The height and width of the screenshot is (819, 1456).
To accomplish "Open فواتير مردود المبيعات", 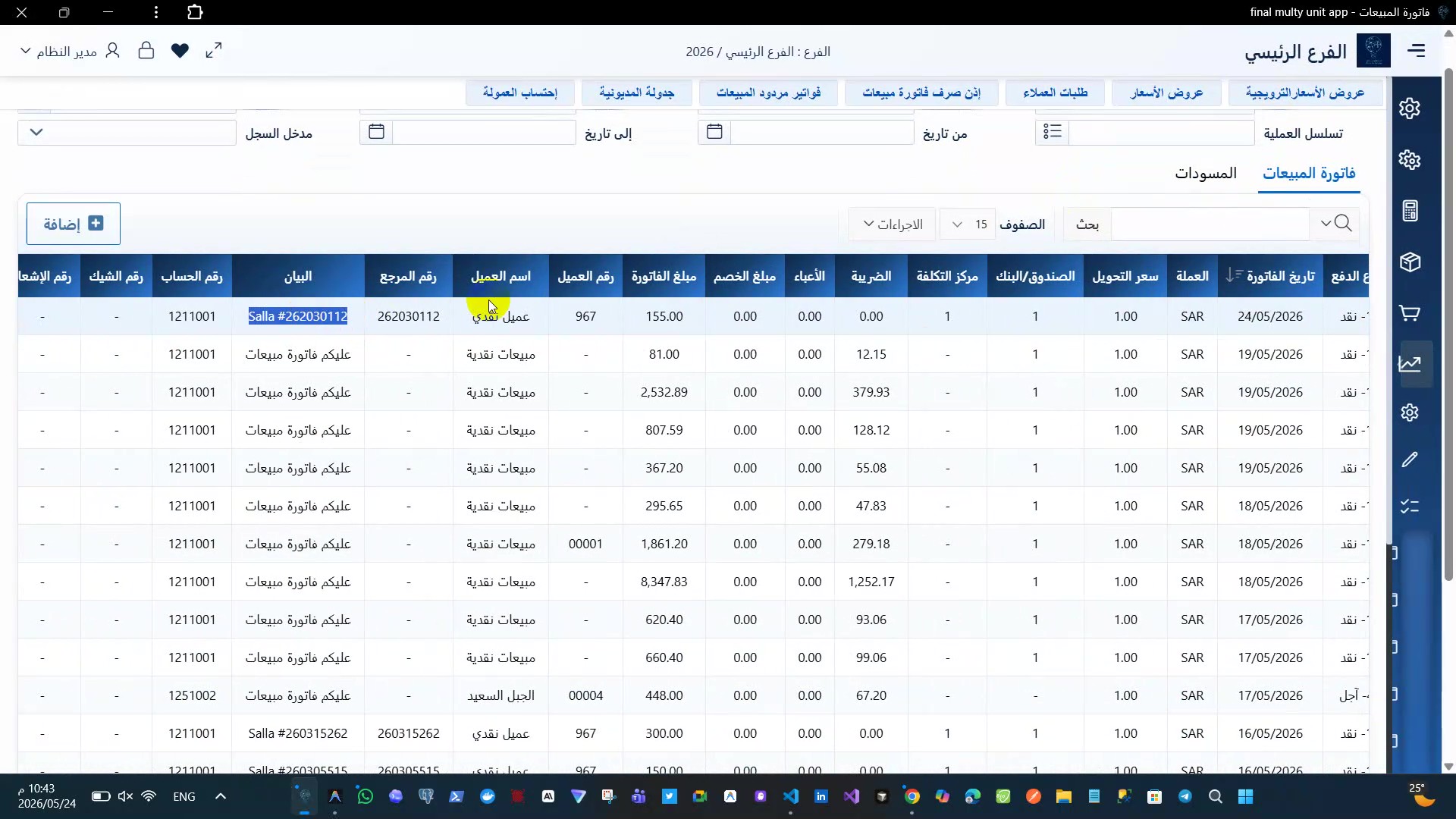I will click(x=768, y=93).
